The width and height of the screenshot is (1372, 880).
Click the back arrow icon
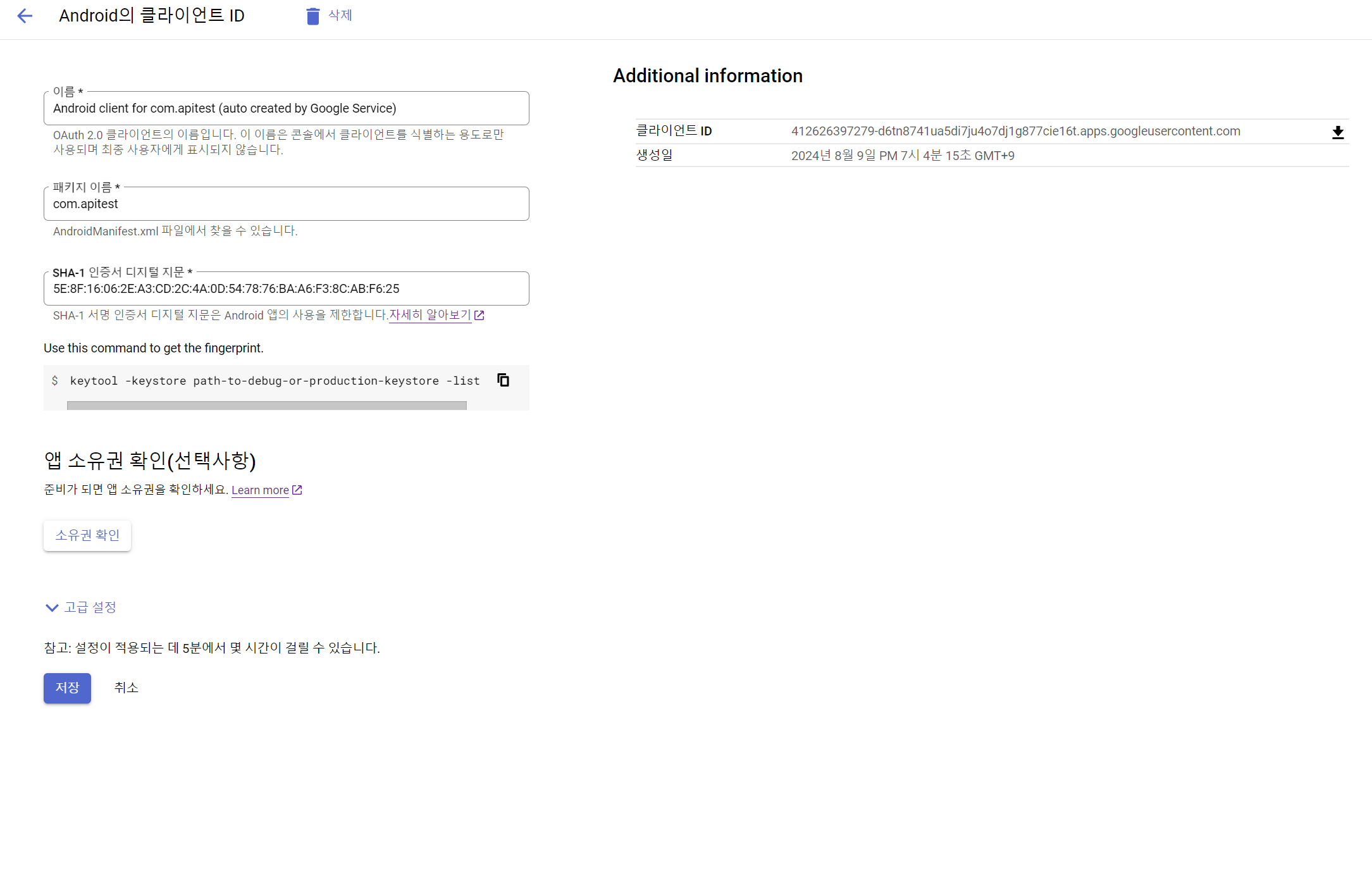[x=25, y=16]
